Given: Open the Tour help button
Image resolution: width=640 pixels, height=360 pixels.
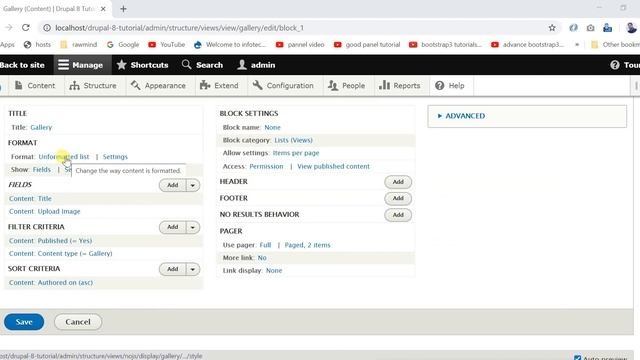Looking at the screenshot, I should click(625, 65).
